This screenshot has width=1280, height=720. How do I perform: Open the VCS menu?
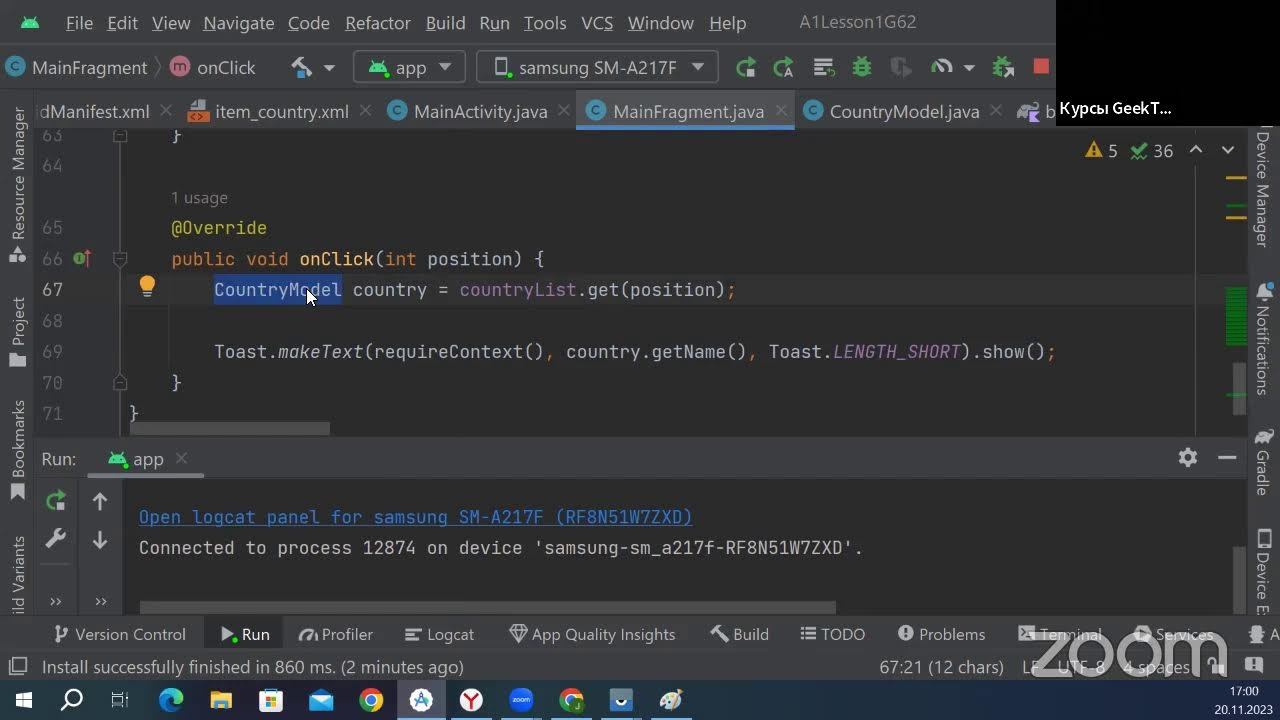coord(597,23)
